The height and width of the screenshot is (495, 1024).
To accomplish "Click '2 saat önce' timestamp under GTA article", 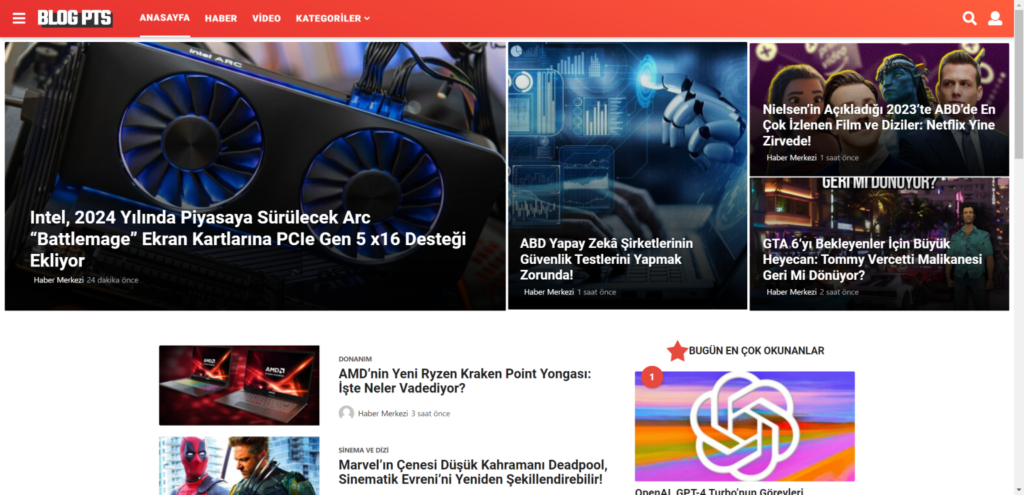I will coord(839,292).
